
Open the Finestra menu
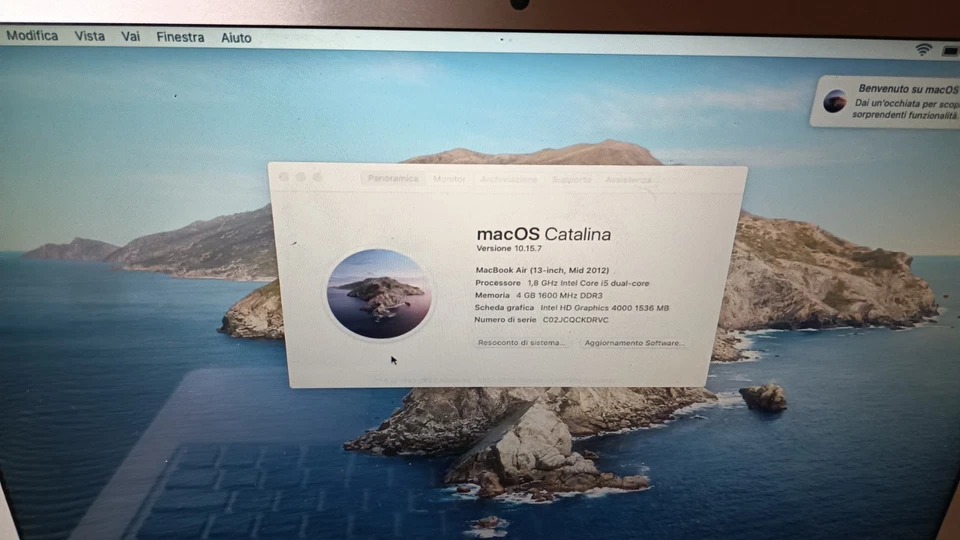[x=180, y=37]
